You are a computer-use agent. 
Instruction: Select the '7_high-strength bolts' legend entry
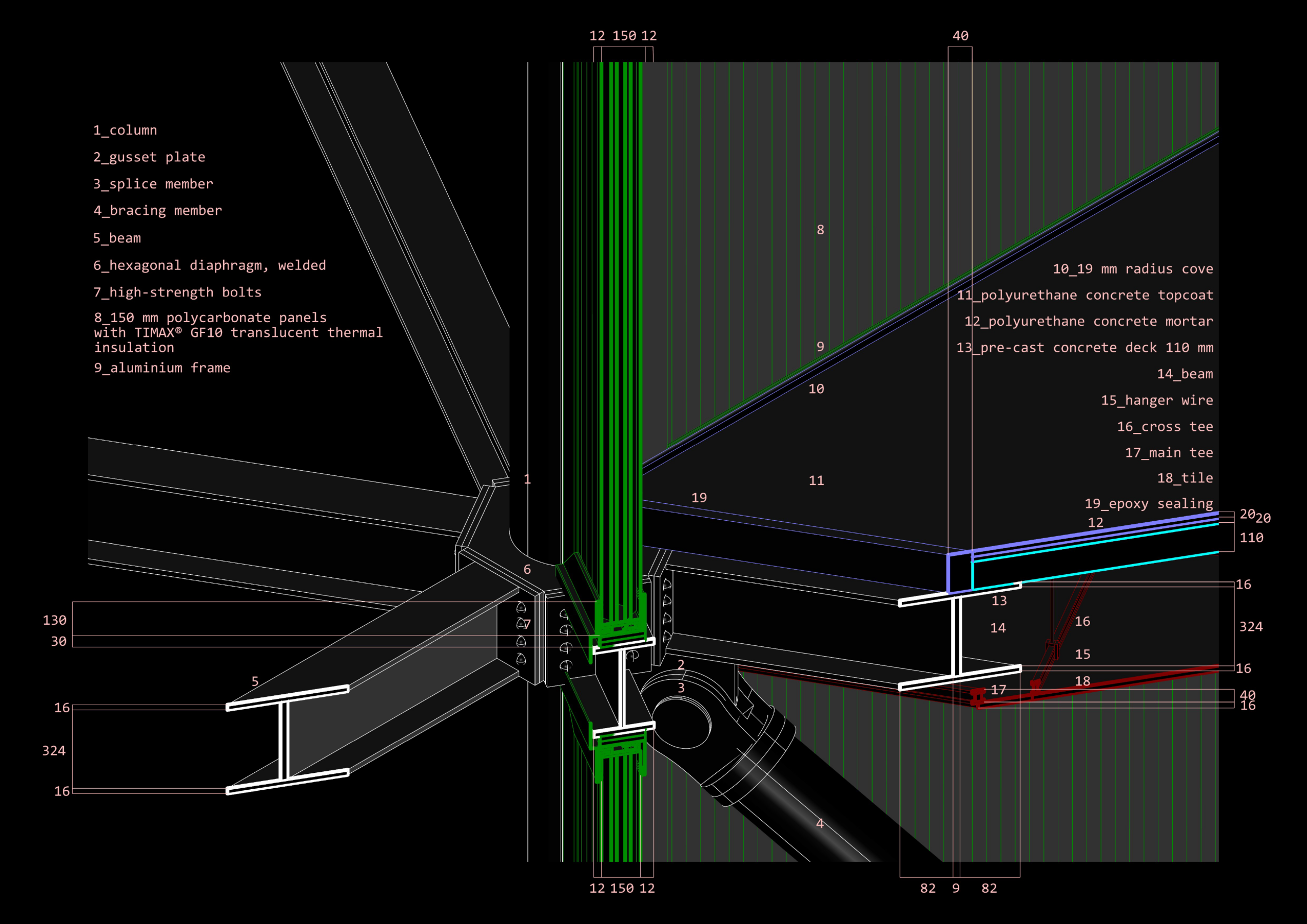177,292
